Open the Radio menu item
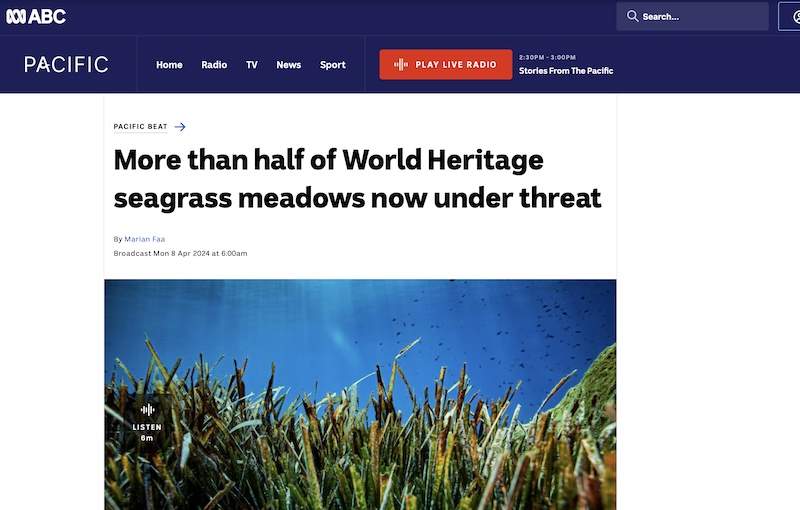 point(214,65)
